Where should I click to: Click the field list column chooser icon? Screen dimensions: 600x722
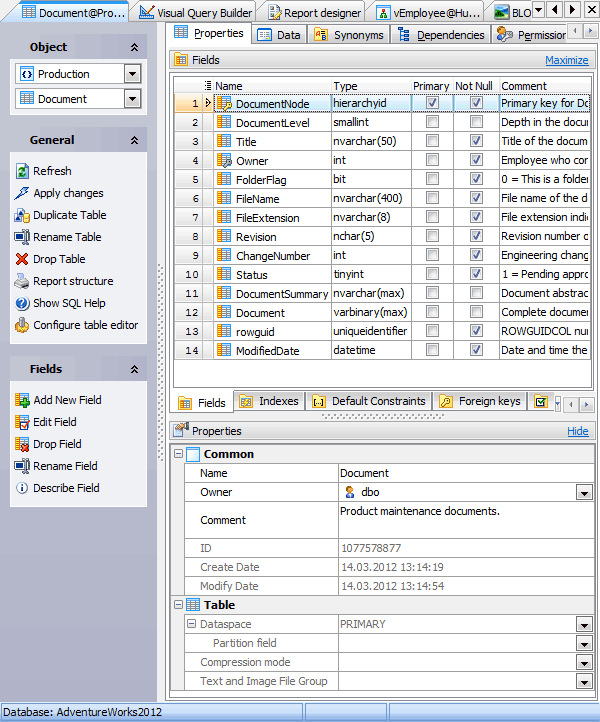pos(208,86)
